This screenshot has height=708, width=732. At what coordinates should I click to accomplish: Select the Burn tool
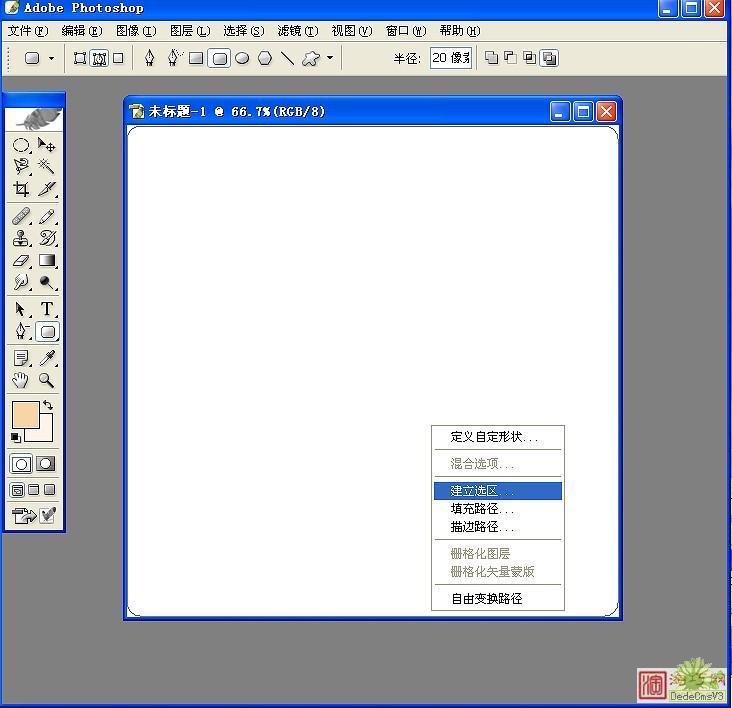coord(46,282)
